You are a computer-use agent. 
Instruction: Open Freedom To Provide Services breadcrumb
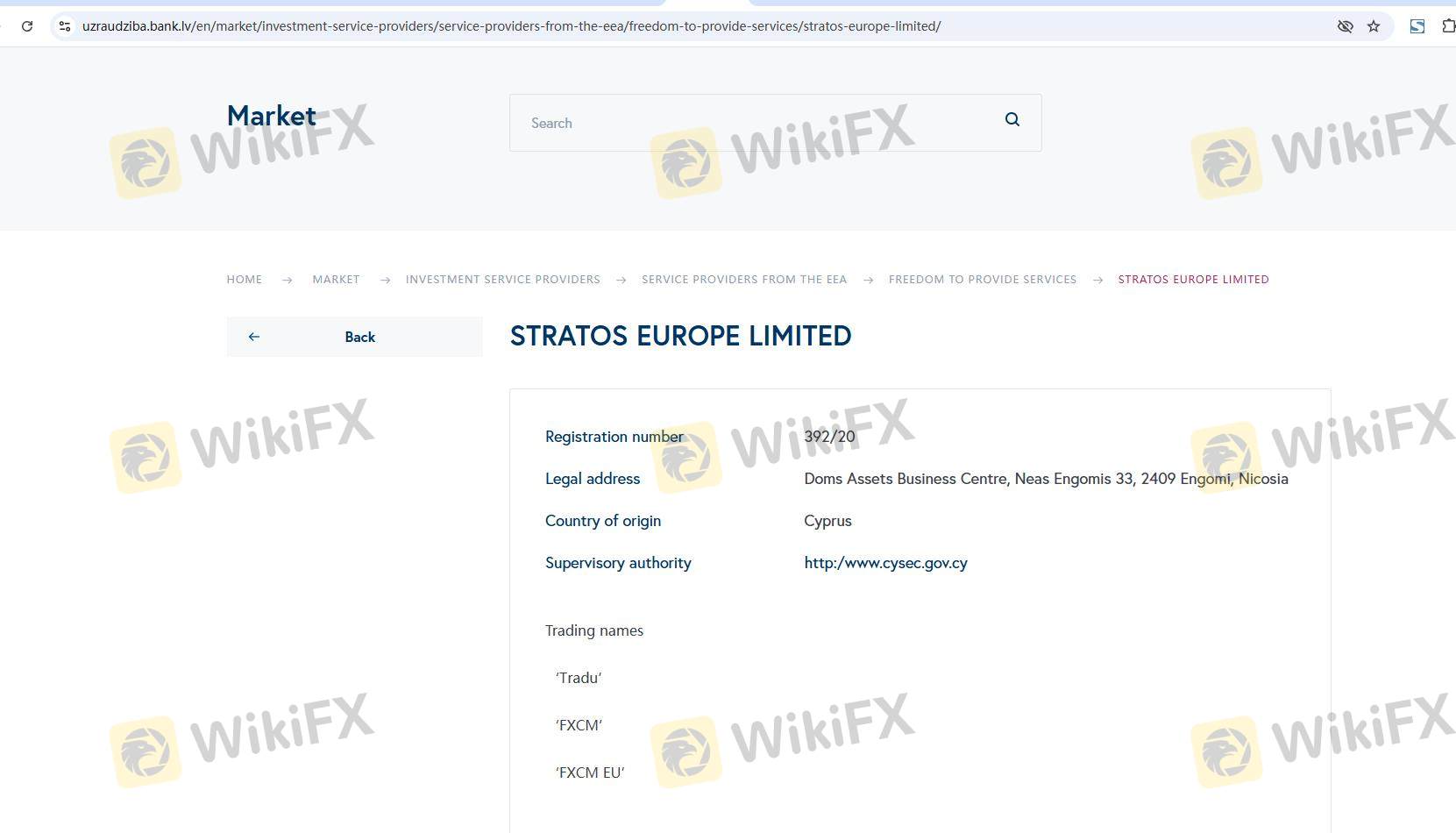point(982,280)
